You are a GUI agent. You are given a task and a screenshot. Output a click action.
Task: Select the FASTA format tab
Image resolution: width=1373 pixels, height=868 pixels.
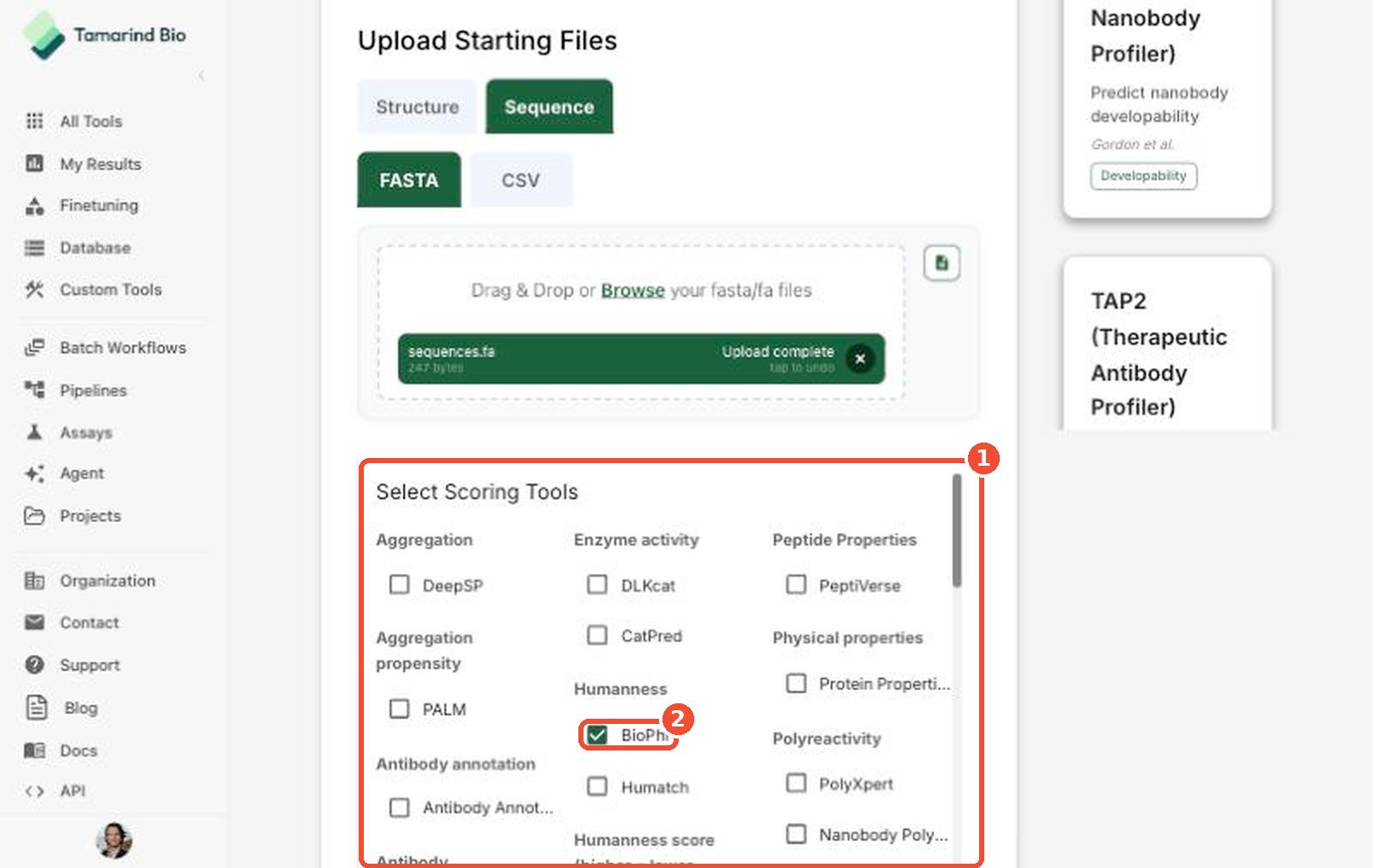pos(408,180)
